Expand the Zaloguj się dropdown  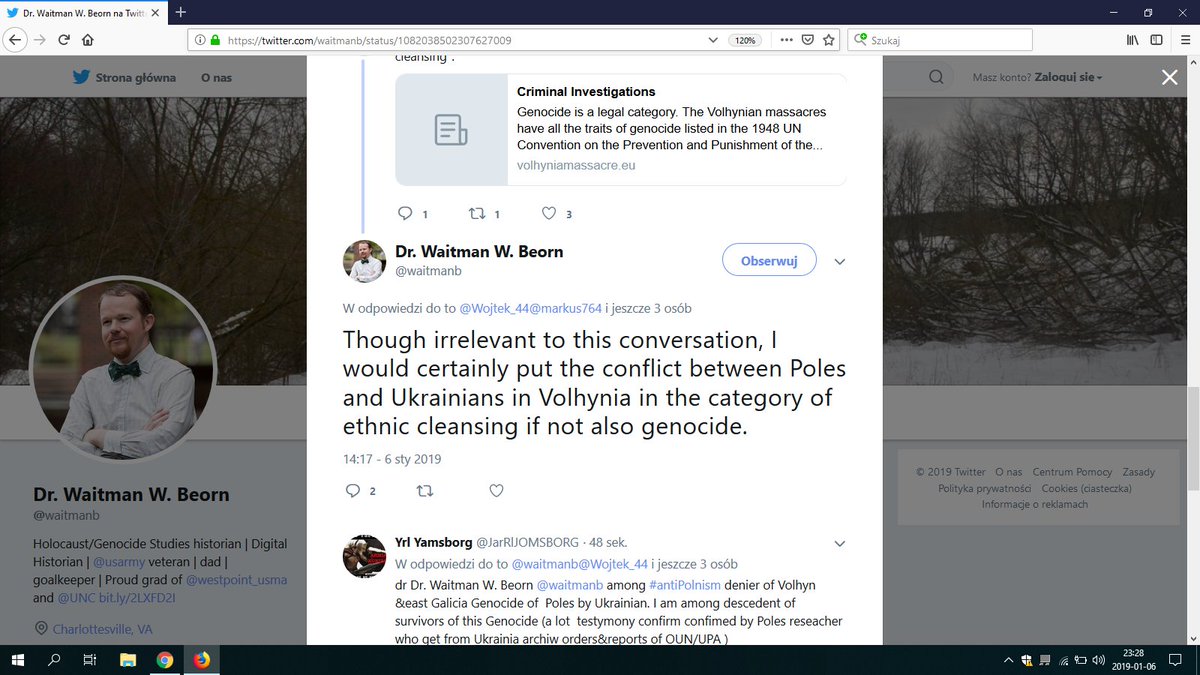[1068, 77]
